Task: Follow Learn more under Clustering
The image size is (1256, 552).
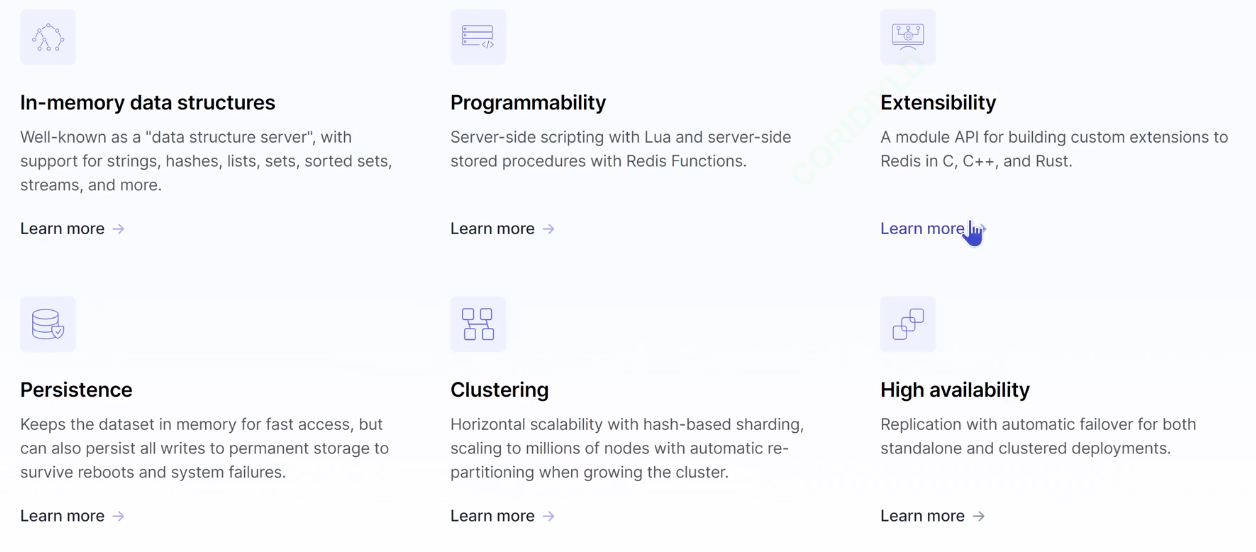Action: tap(492, 516)
